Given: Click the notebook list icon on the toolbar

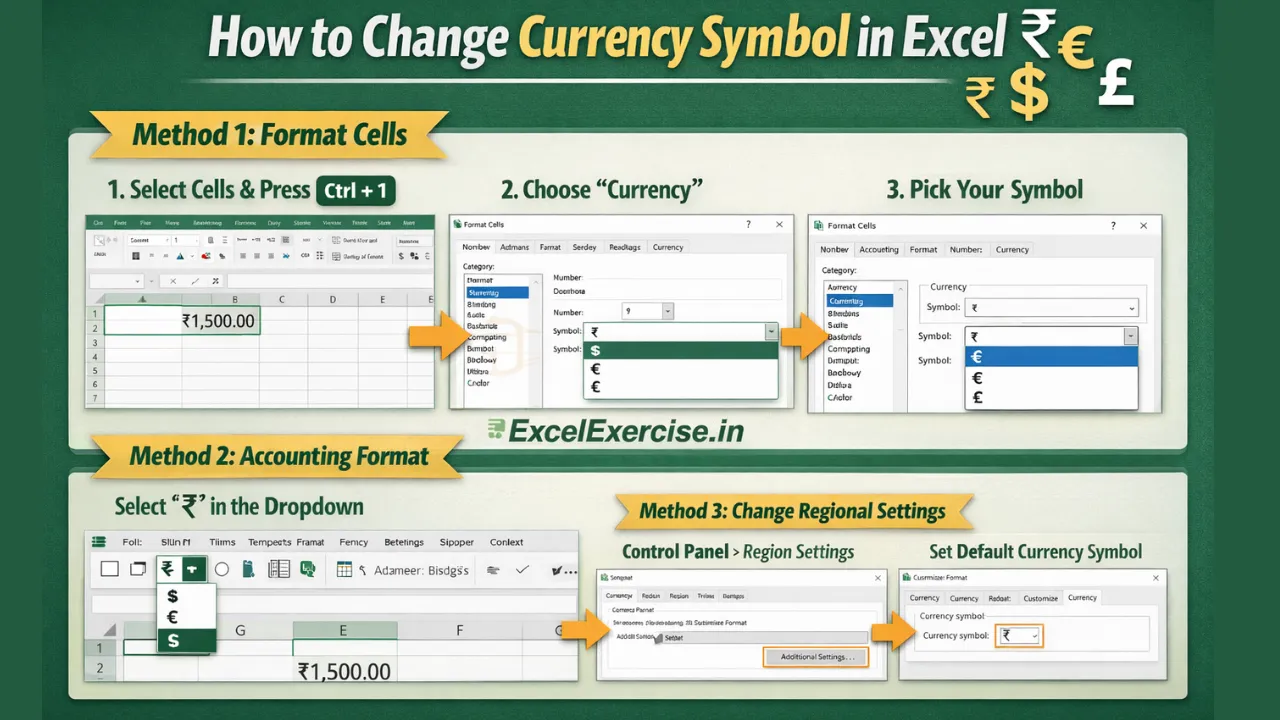Looking at the screenshot, I should click(x=278, y=569).
